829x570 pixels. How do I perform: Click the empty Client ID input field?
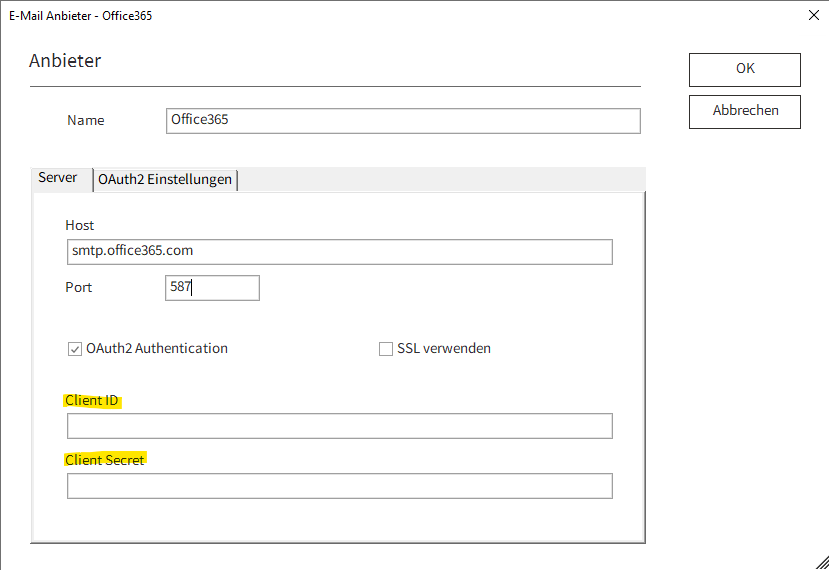339,426
